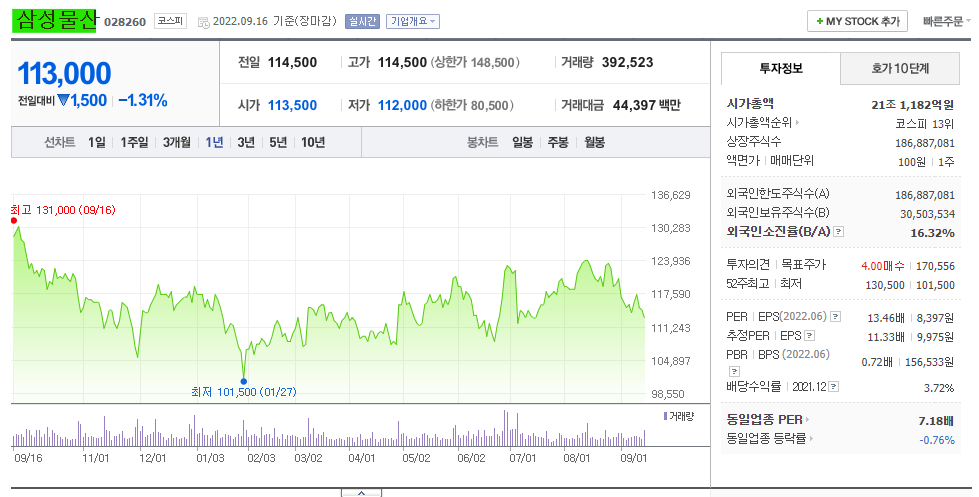The image size is (979, 497).
Task: Open the 기업개요 dropdown
Action: tap(413, 21)
